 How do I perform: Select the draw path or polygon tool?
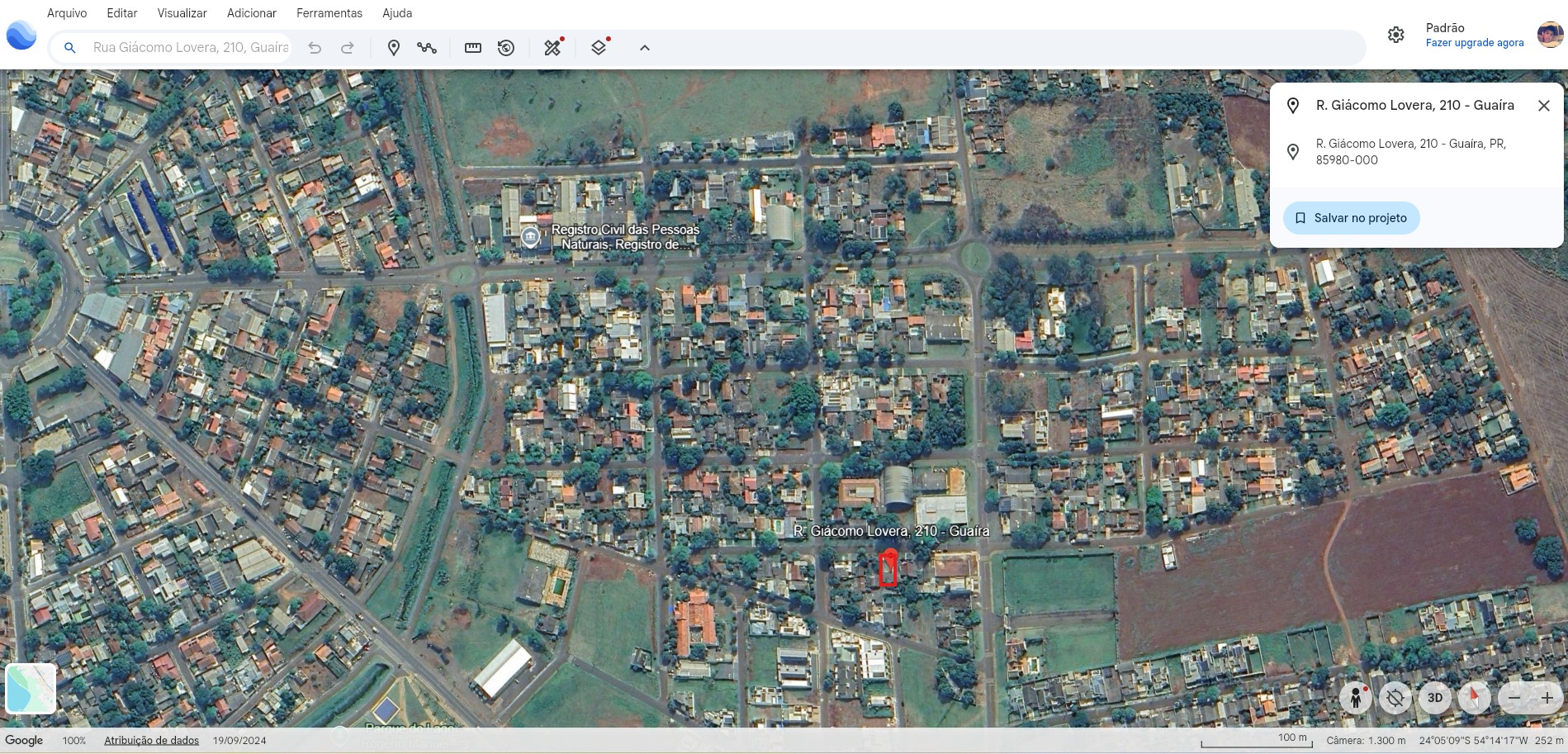[x=427, y=48]
